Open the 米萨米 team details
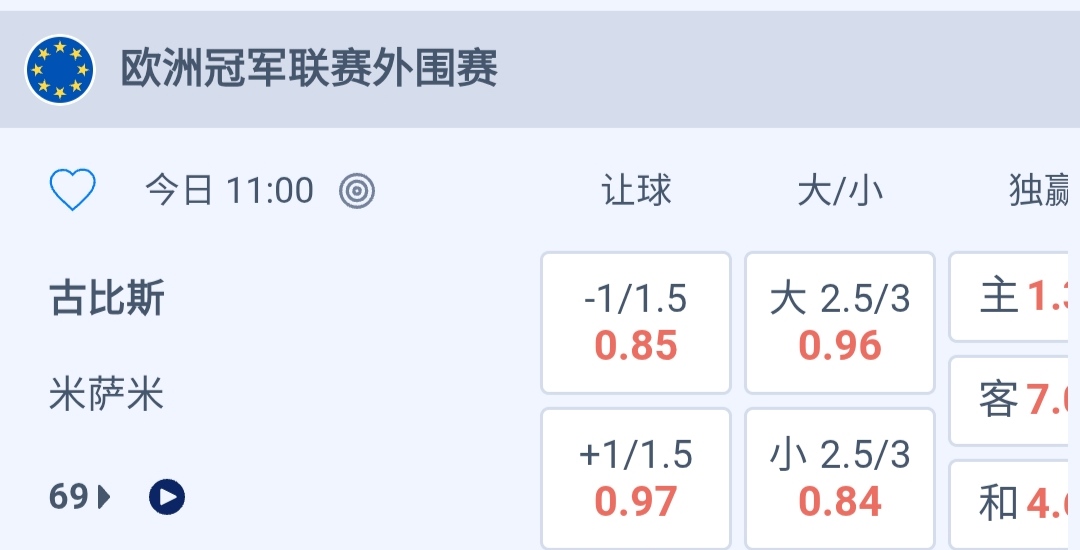 (x=106, y=395)
